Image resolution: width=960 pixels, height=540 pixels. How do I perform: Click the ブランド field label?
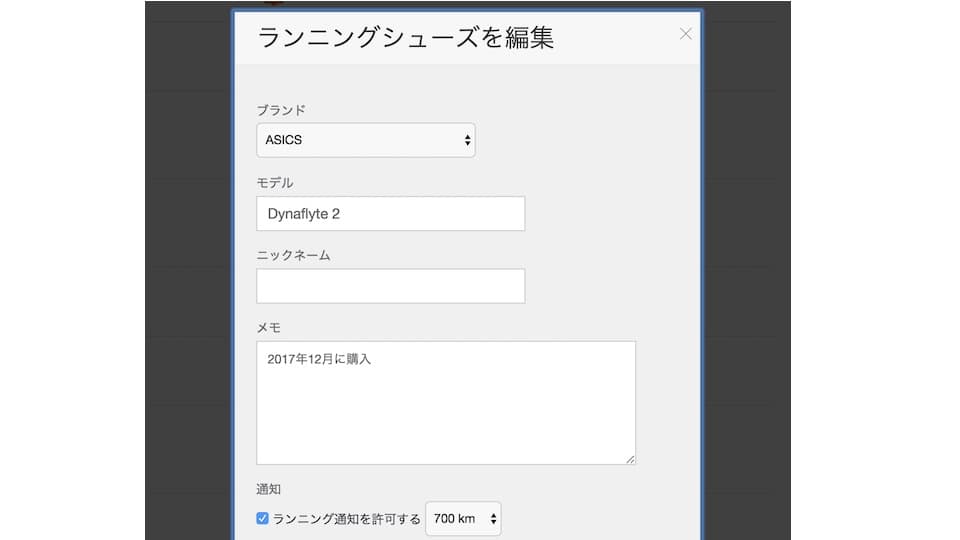[x=281, y=110]
